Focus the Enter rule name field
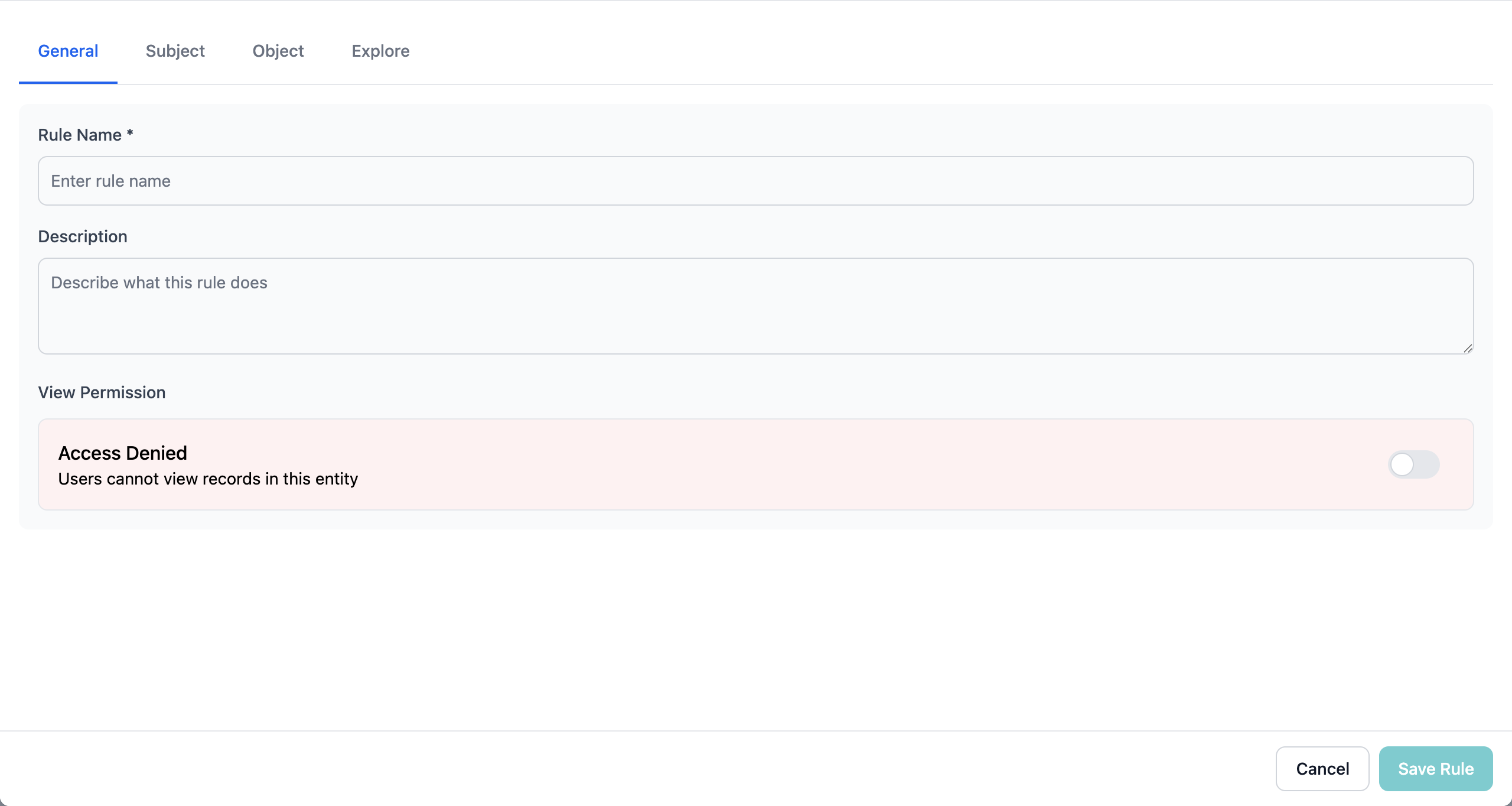This screenshot has width=1512, height=806. [756, 181]
